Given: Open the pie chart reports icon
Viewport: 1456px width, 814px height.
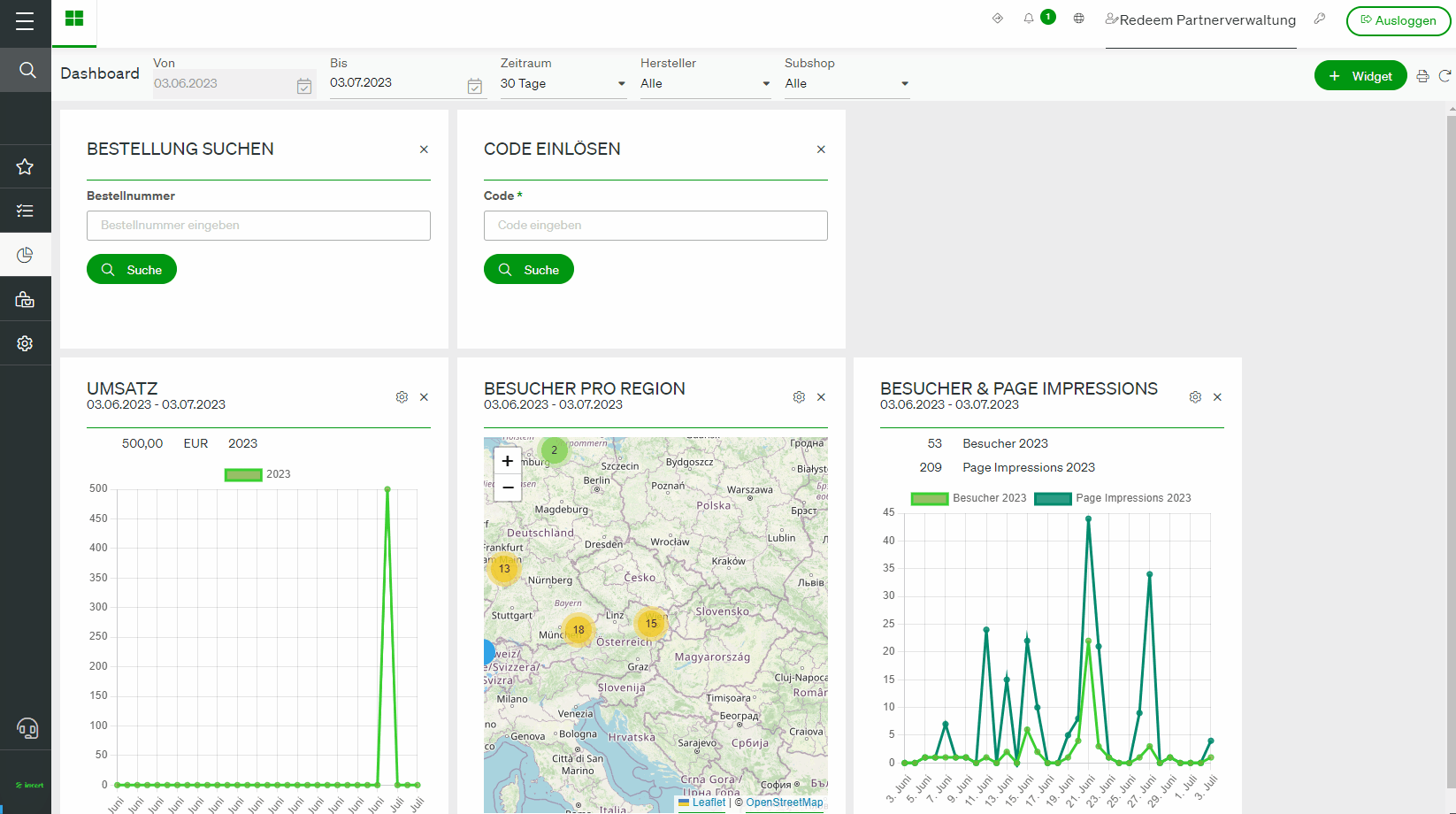Looking at the screenshot, I should click(x=25, y=255).
